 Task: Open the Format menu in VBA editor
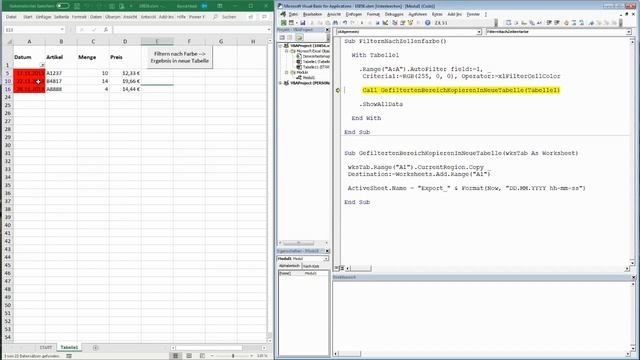[x=373, y=14]
